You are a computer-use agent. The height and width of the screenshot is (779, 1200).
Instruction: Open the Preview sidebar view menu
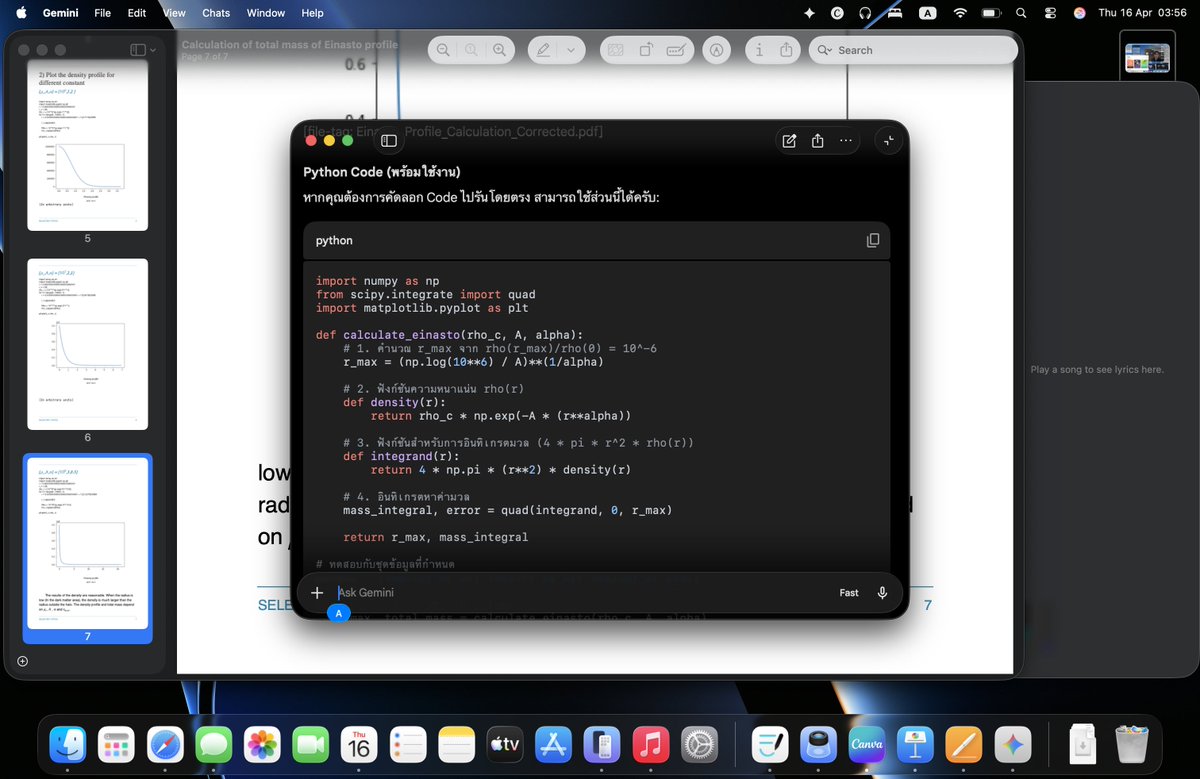click(143, 50)
